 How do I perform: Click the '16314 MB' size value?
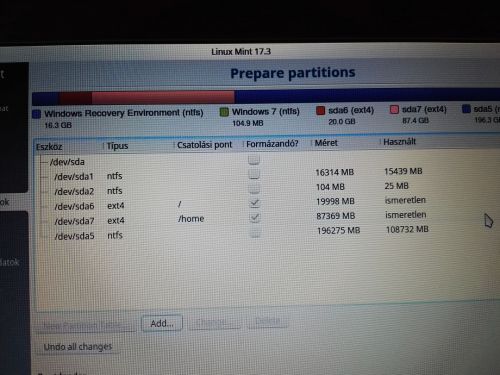(x=335, y=172)
